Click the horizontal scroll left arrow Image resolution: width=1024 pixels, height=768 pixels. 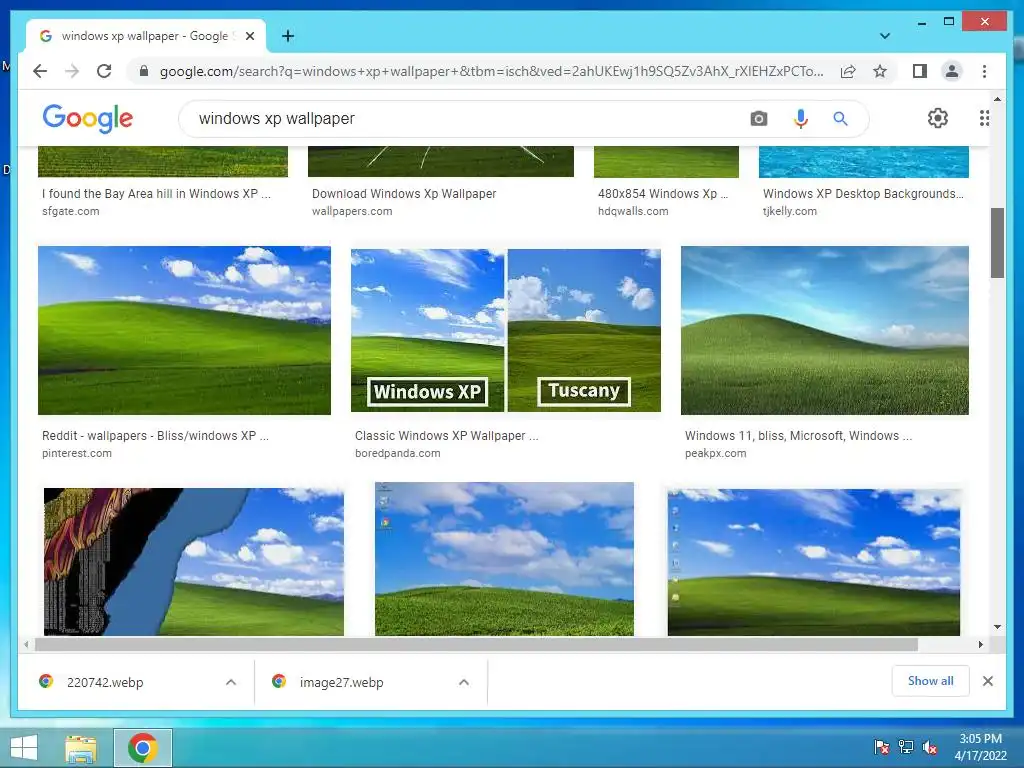coord(26,645)
